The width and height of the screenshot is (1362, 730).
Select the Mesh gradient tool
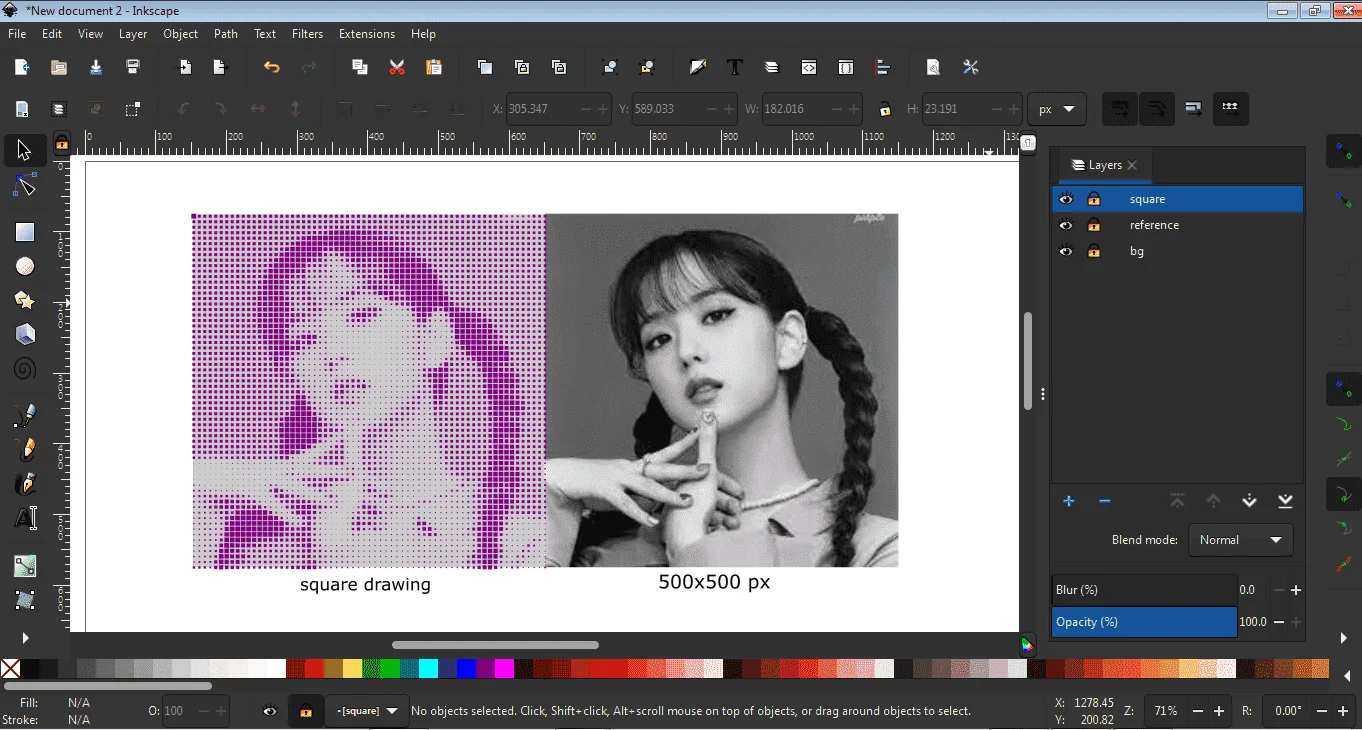pyautogui.click(x=25, y=600)
